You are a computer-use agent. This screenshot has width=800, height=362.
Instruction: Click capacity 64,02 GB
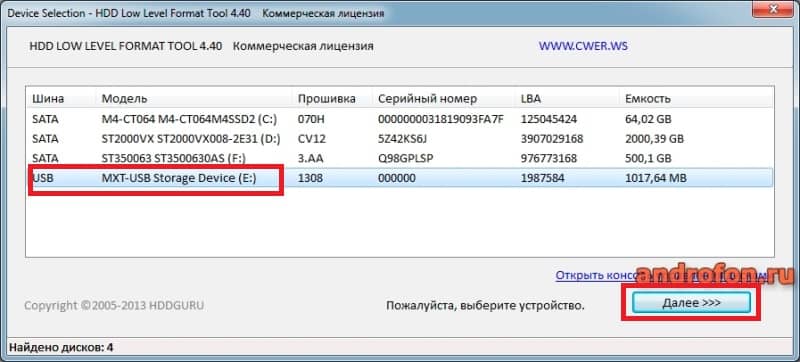coord(648,120)
